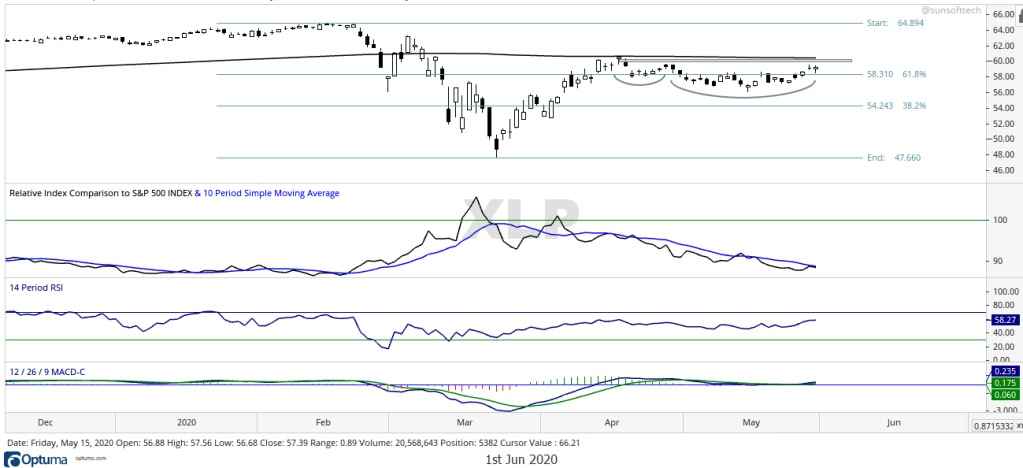Click the RSI value tag 58.27
The height and width of the screenshot is (468, 1023).
[x=1003, y=319]
